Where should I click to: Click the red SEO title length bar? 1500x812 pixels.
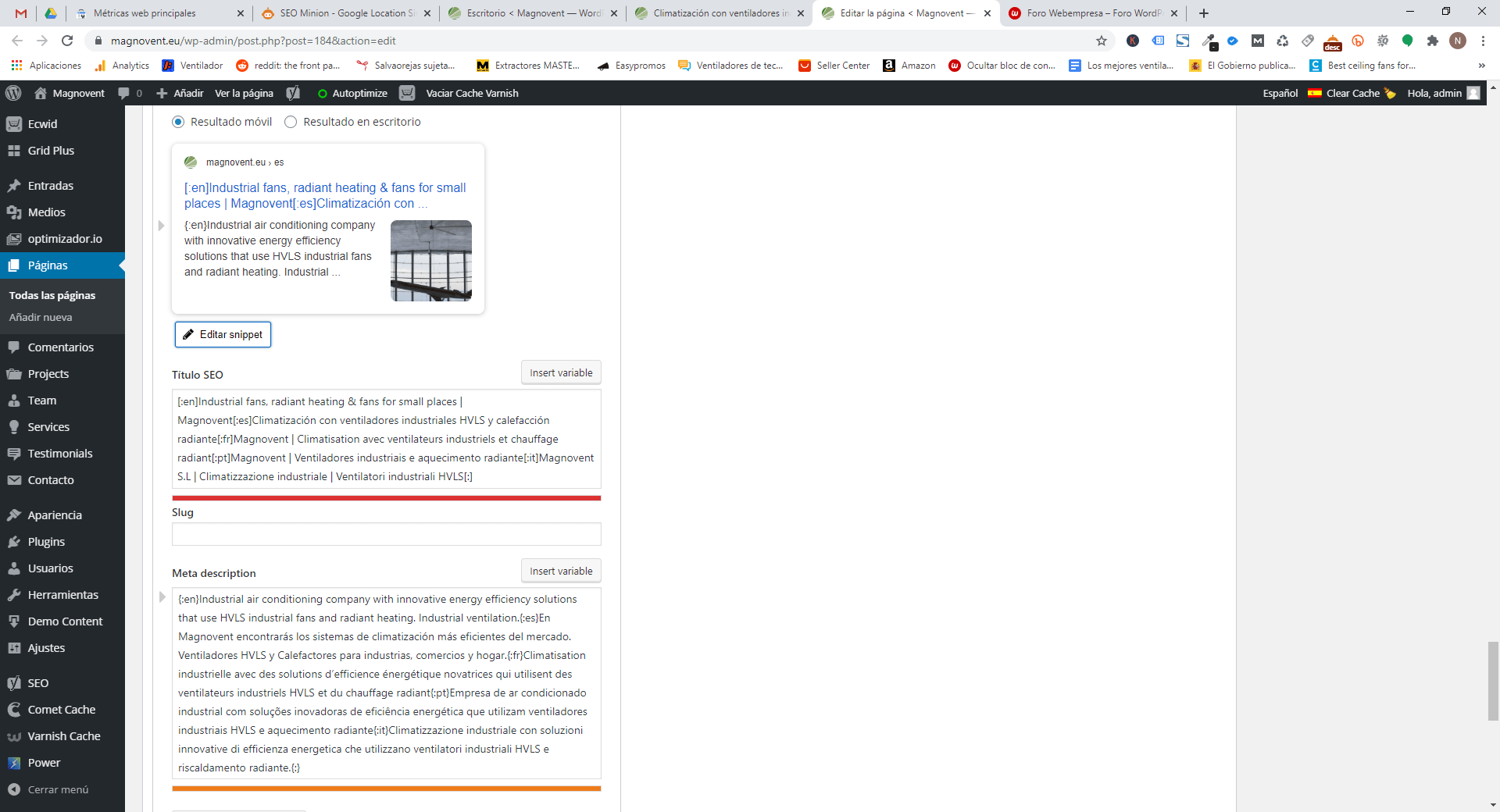coord(387,498)
